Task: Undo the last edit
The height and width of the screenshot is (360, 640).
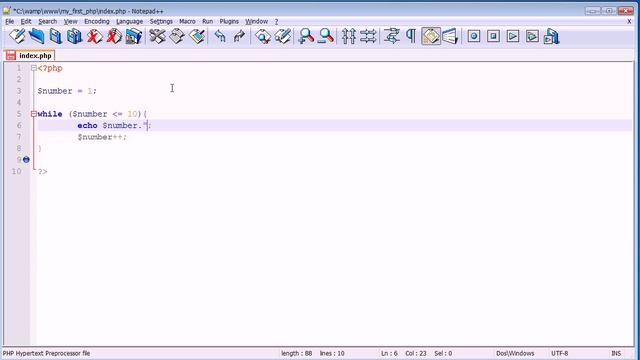Action: 220,36
